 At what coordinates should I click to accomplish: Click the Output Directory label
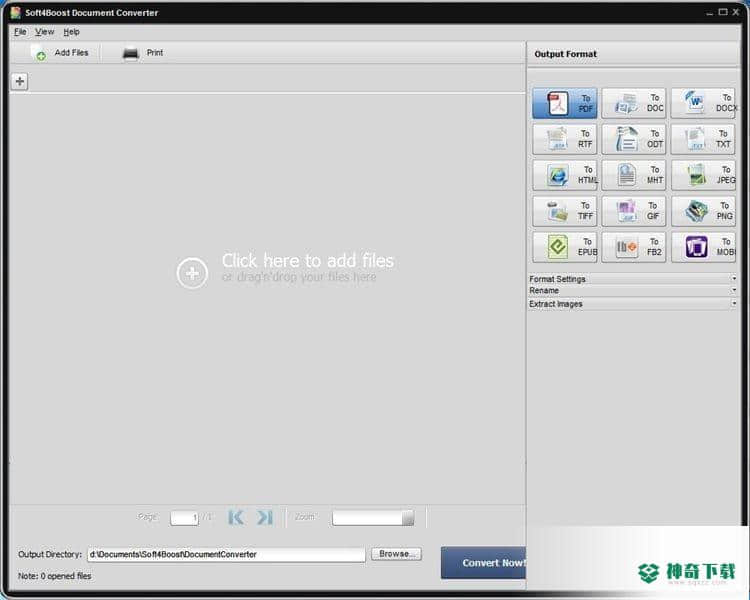click(50, 554)
